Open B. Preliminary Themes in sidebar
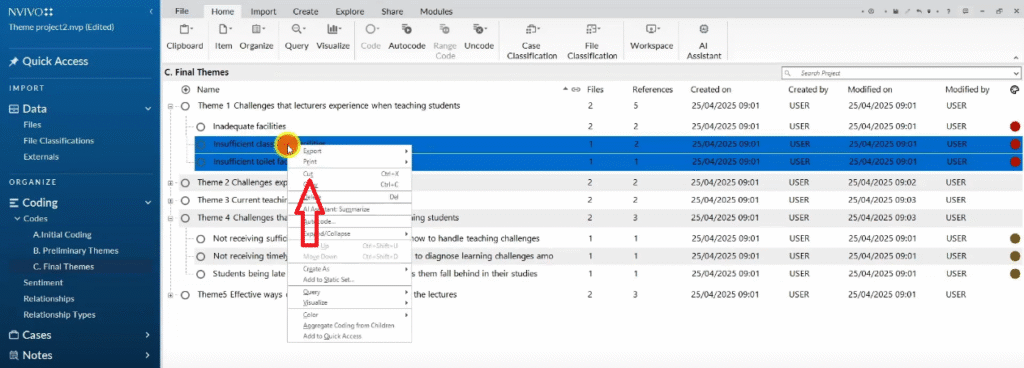Image resolution: width=1024 pixels, height=368 pixels. (76, 251)
